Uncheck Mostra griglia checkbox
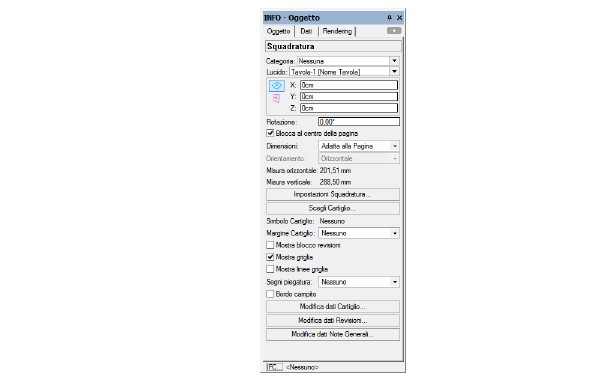 pyautogui.click(x=270, y=257)
